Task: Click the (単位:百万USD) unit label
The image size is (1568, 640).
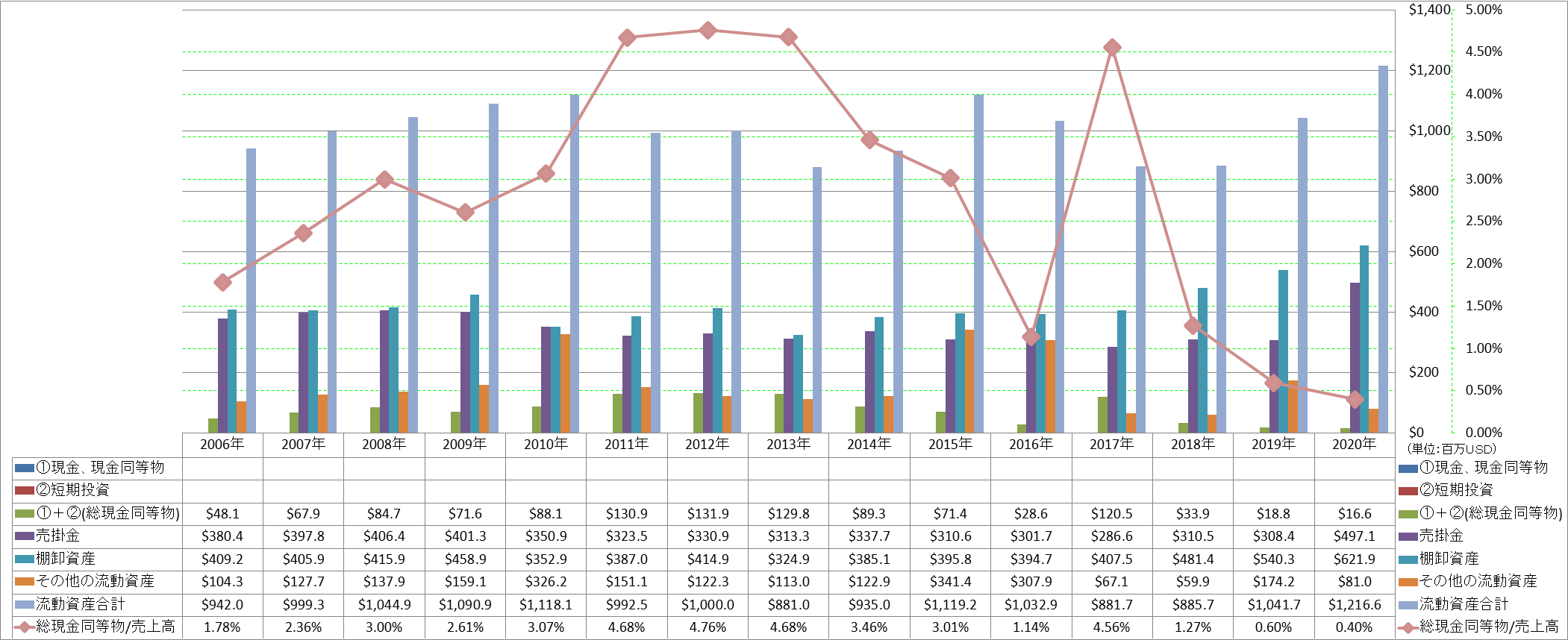Action: tap(1452, 449)
